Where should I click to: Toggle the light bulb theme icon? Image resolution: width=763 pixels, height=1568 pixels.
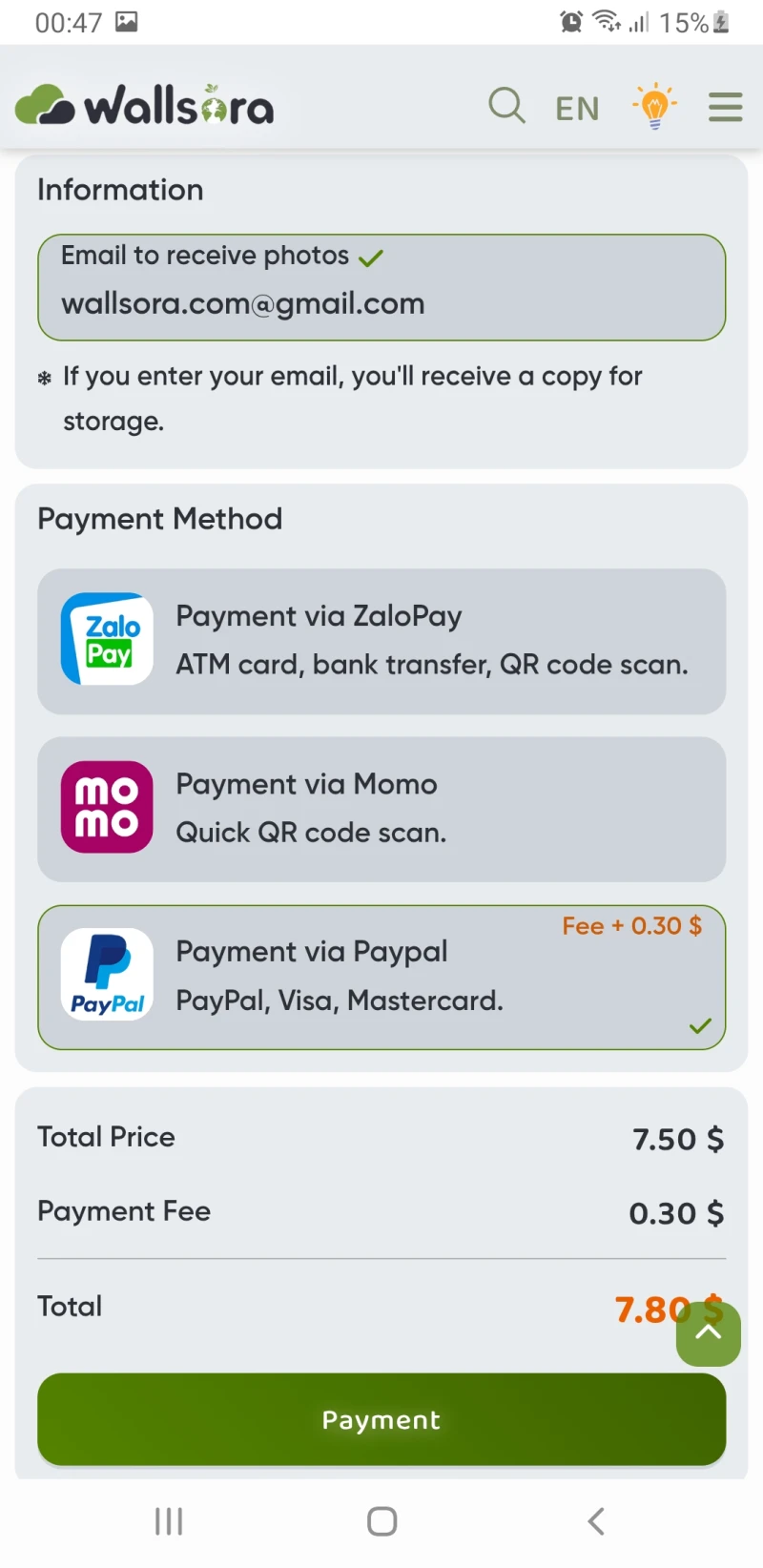[654, 106]
